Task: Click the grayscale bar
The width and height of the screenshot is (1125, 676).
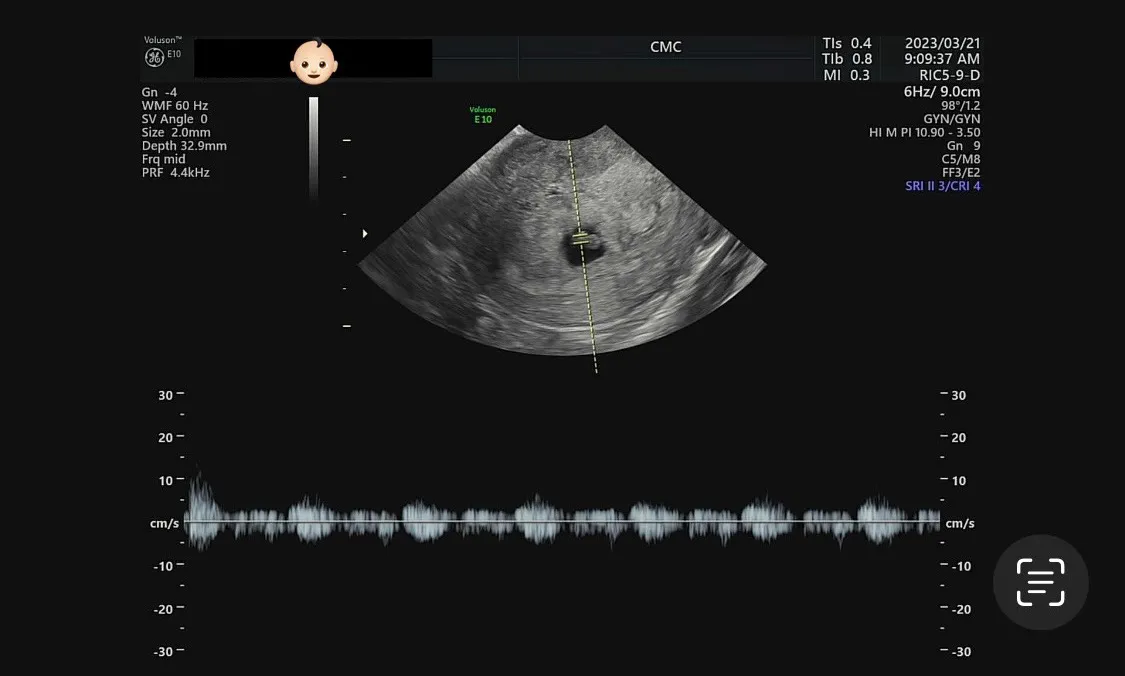Action: click(314, 147)
